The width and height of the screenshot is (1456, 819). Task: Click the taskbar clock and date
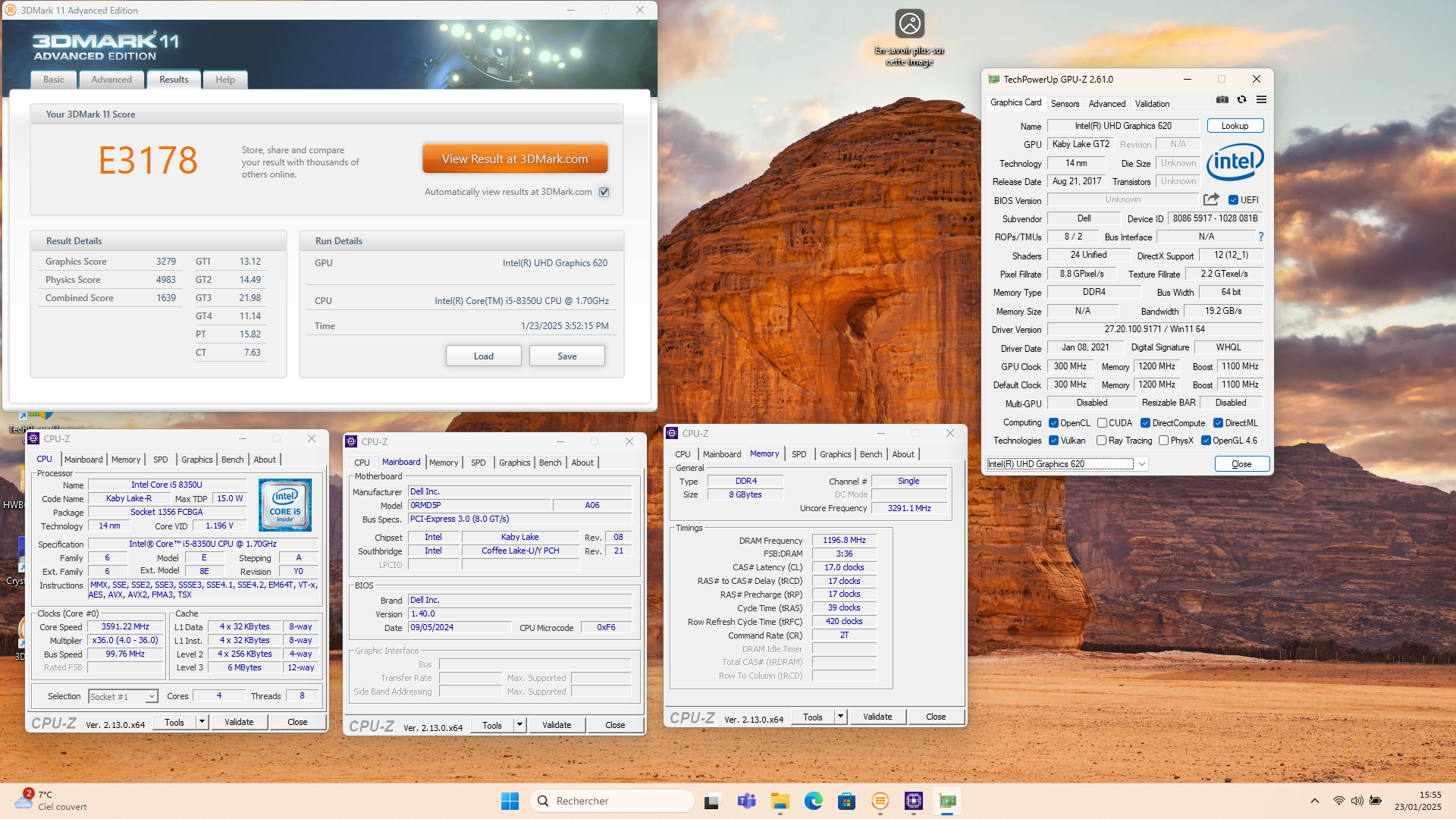pyautogui.click(x=1417, y=801)
